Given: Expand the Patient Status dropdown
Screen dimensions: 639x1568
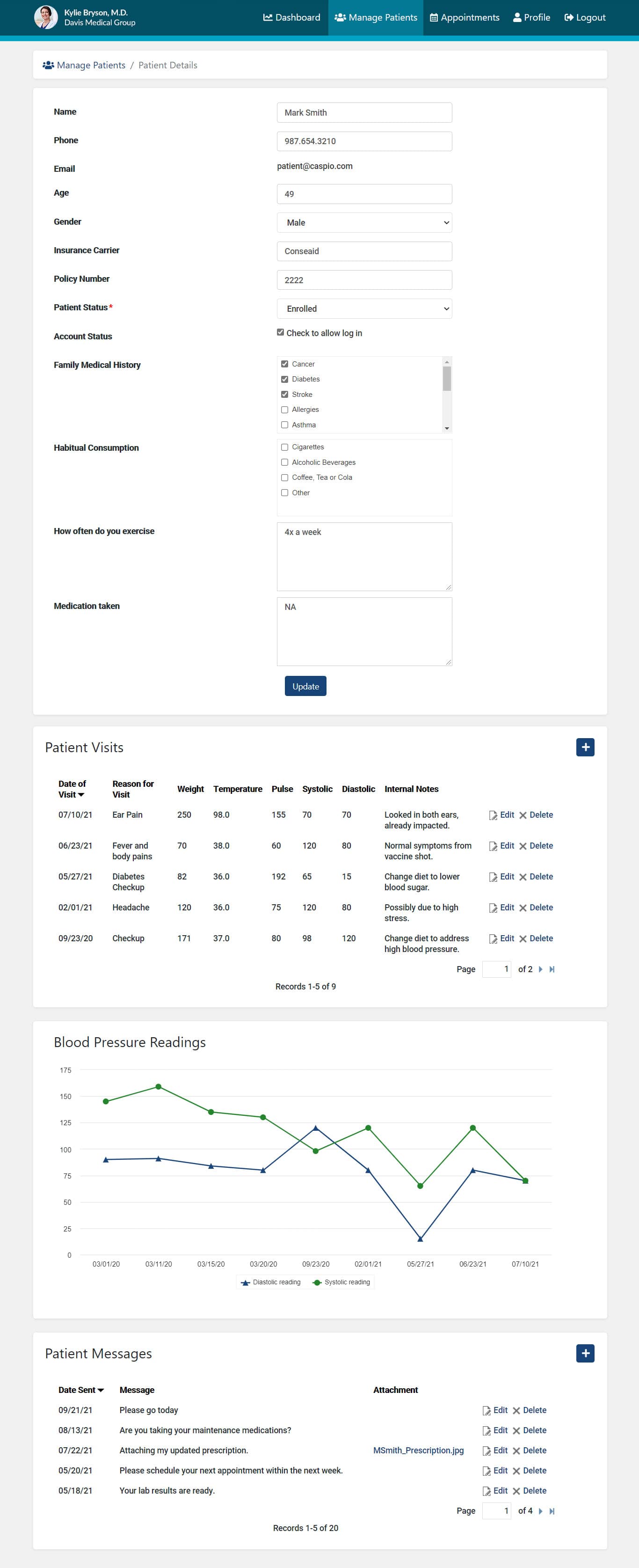Looking at the screenshot, I should click(364, 308).
